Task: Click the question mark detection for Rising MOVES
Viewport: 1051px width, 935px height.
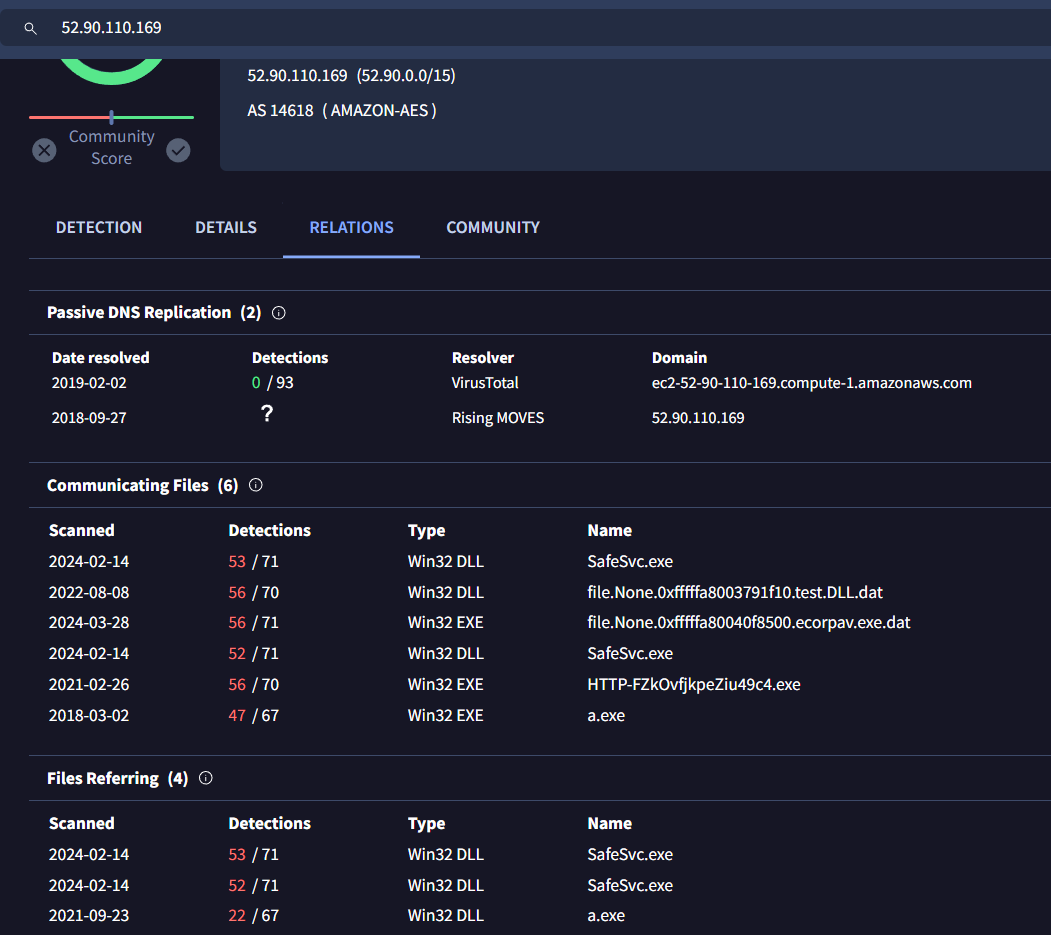Action: click(x=266, y=414)
